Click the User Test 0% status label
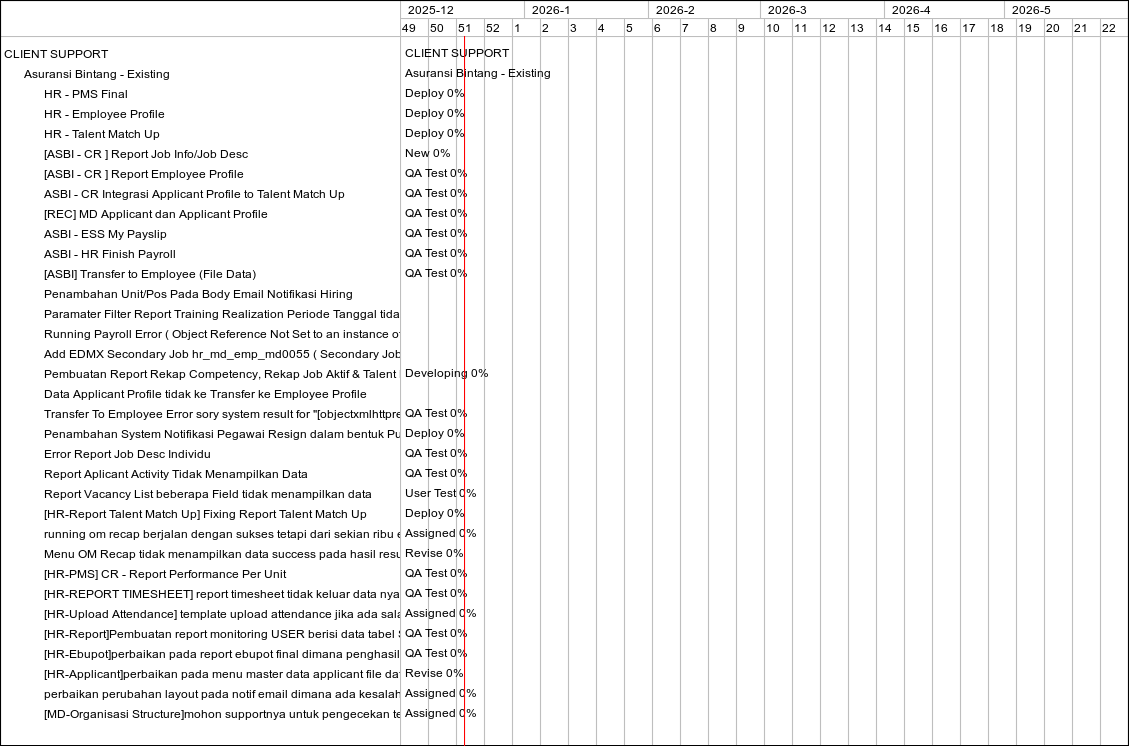Image resolution: width=1129 pixels, height=746 pixels. pyautogui.click(x=440, y=493)
